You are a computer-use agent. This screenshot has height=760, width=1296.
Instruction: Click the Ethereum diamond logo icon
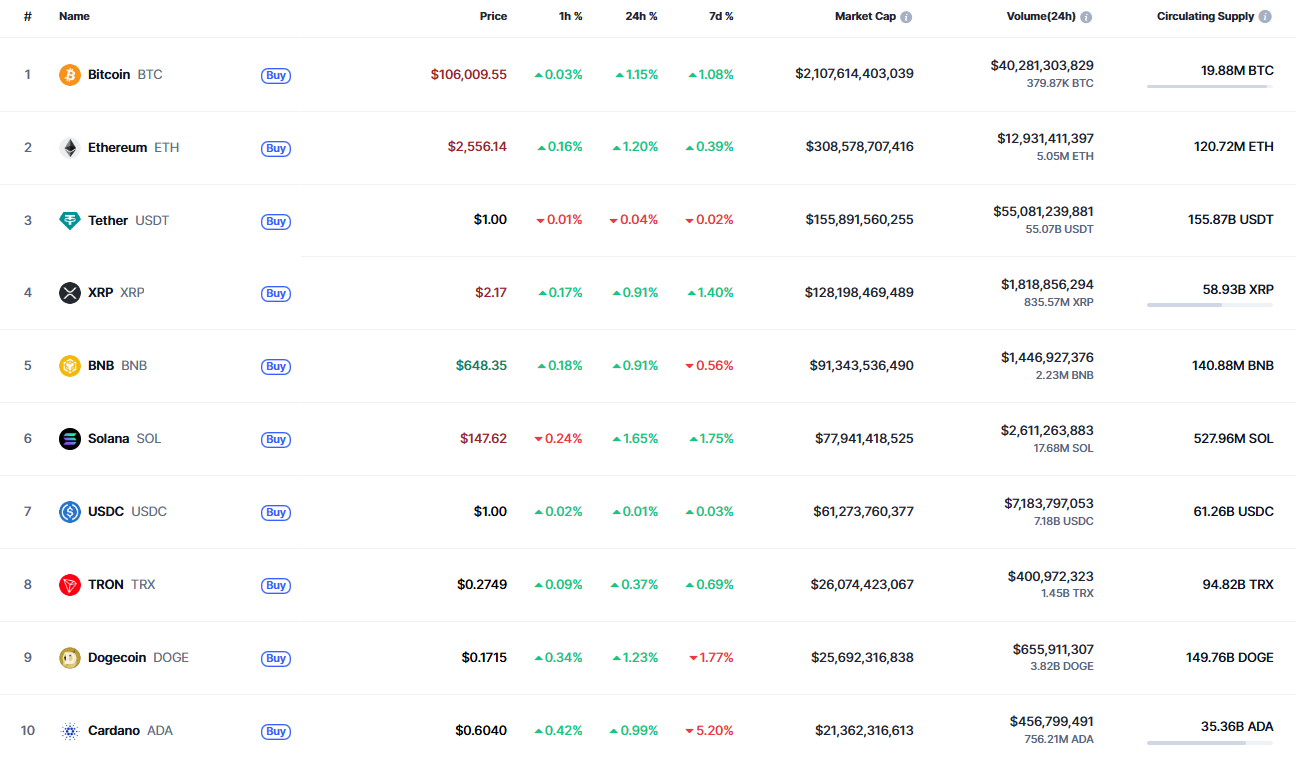click(x=70, y=148)
